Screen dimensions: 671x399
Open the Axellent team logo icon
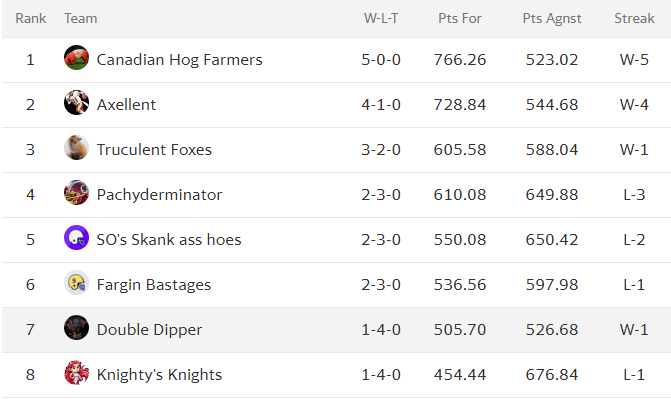[x=77, y=102]
